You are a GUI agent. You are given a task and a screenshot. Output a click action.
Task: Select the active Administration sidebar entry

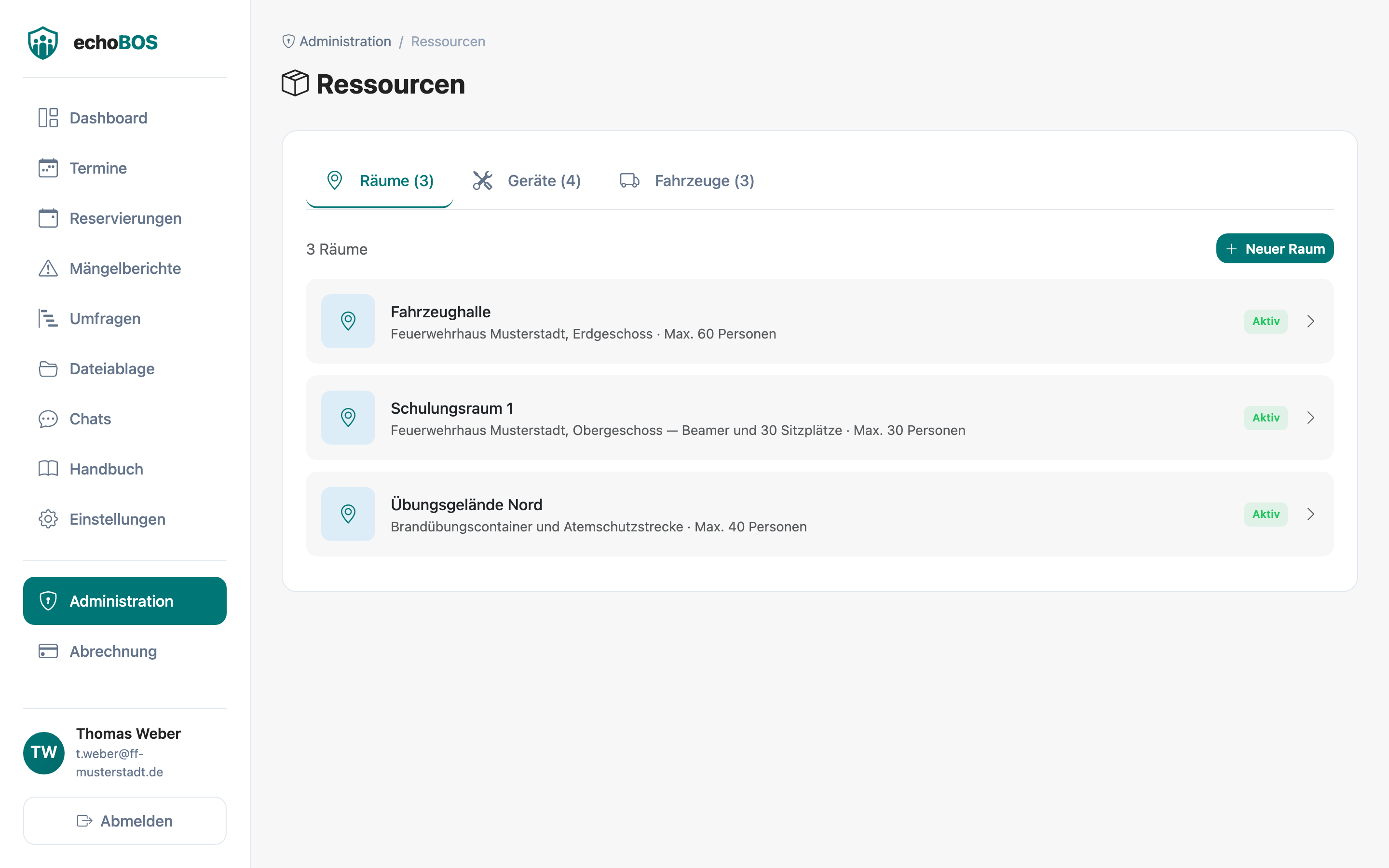click(124, 601)
